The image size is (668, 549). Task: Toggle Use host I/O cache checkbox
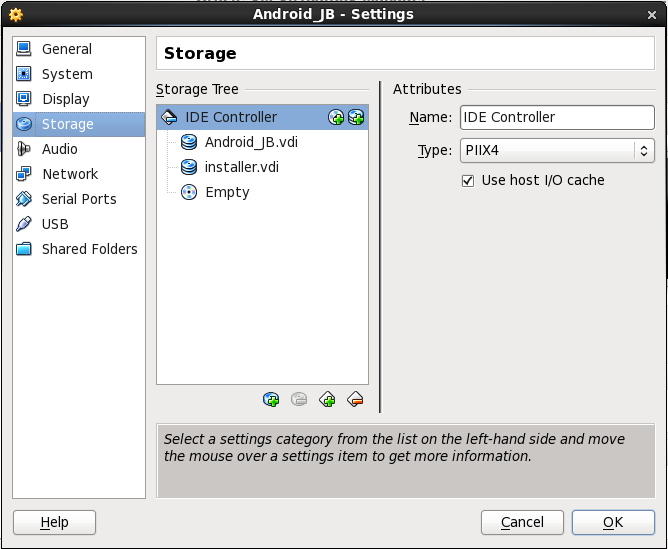point(468,181)
